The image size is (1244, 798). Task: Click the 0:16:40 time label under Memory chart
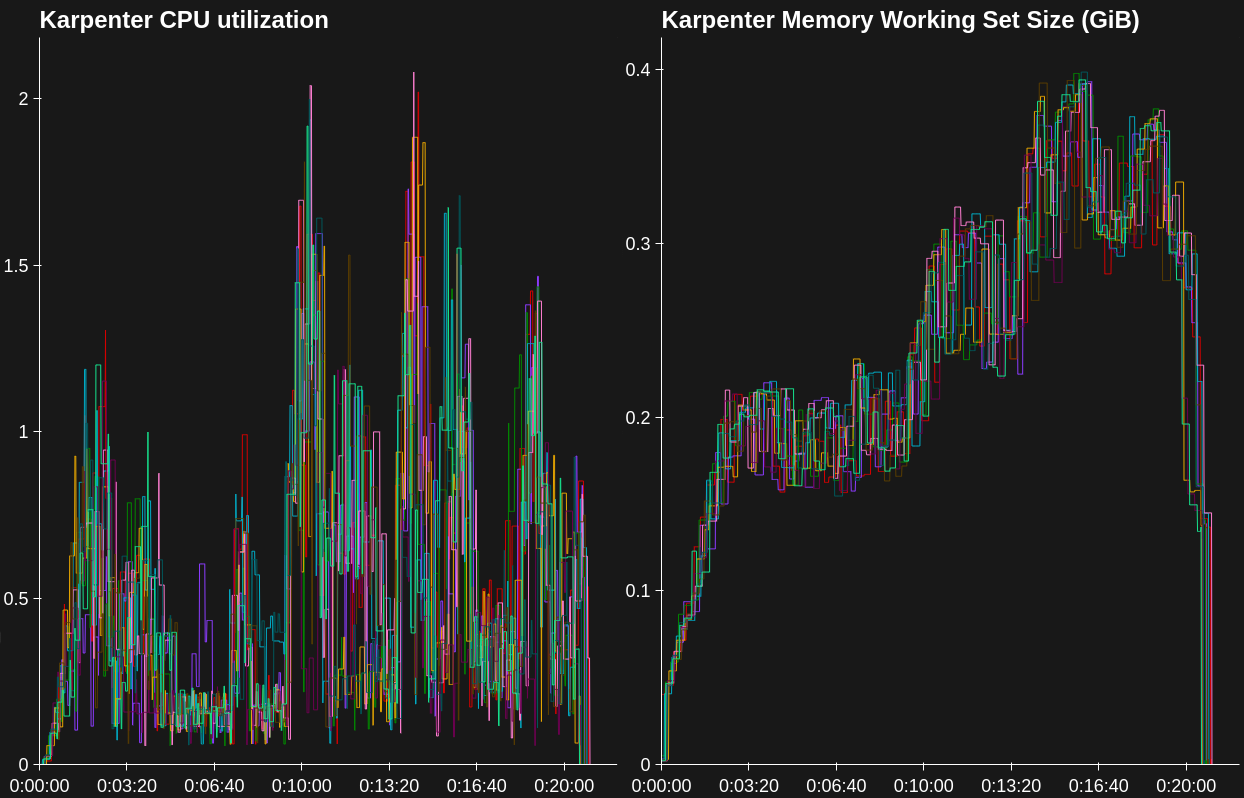(1099, 786)
